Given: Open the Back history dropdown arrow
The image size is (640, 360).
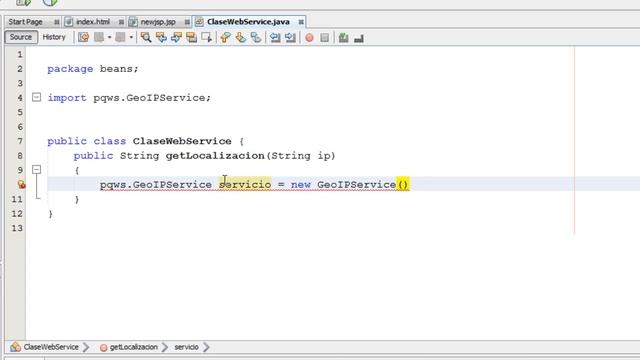Looking at the screenshot, I should coord(109,38).
